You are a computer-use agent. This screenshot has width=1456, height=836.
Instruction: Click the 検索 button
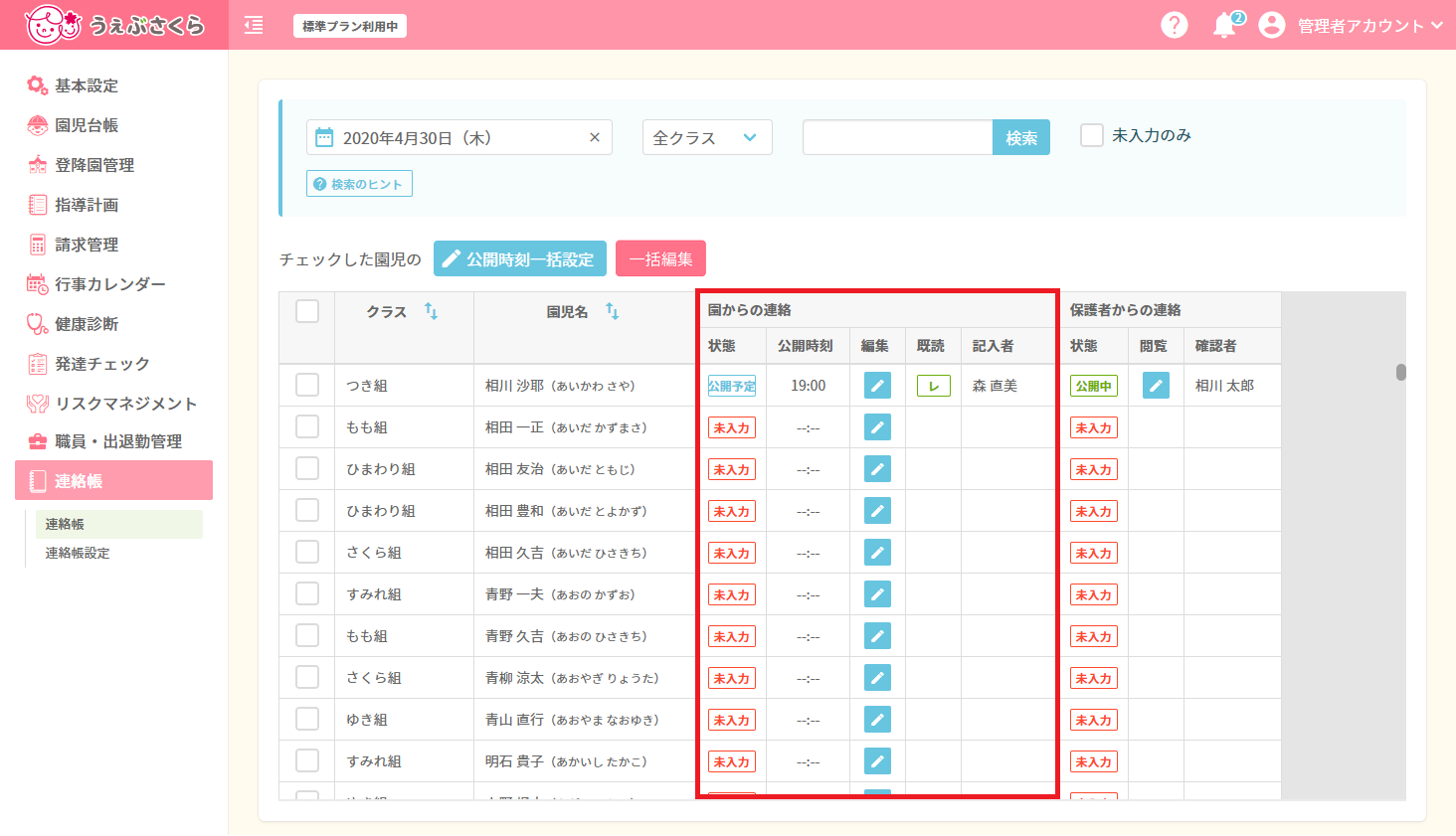(1021, 137)
